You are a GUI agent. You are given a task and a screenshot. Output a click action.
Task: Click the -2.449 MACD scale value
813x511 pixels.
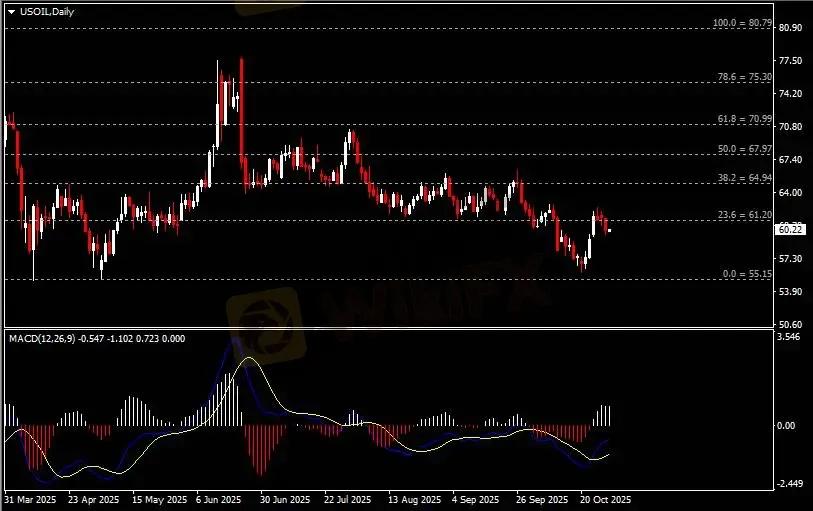790,484
